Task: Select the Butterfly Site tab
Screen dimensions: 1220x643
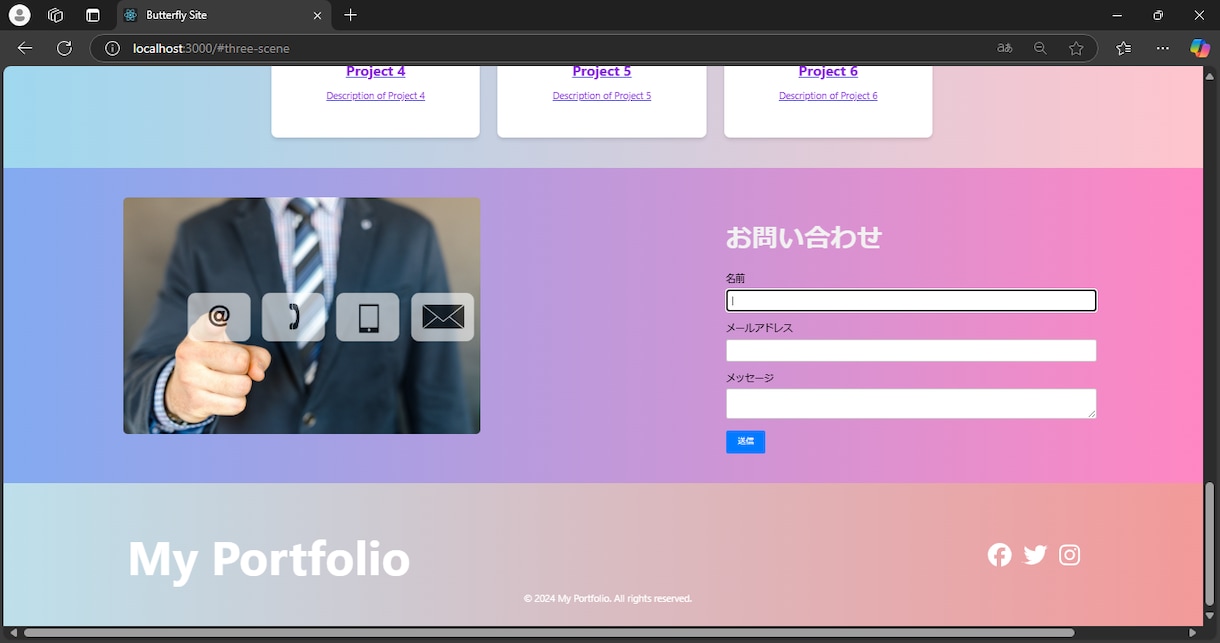Action: [225, 15]
